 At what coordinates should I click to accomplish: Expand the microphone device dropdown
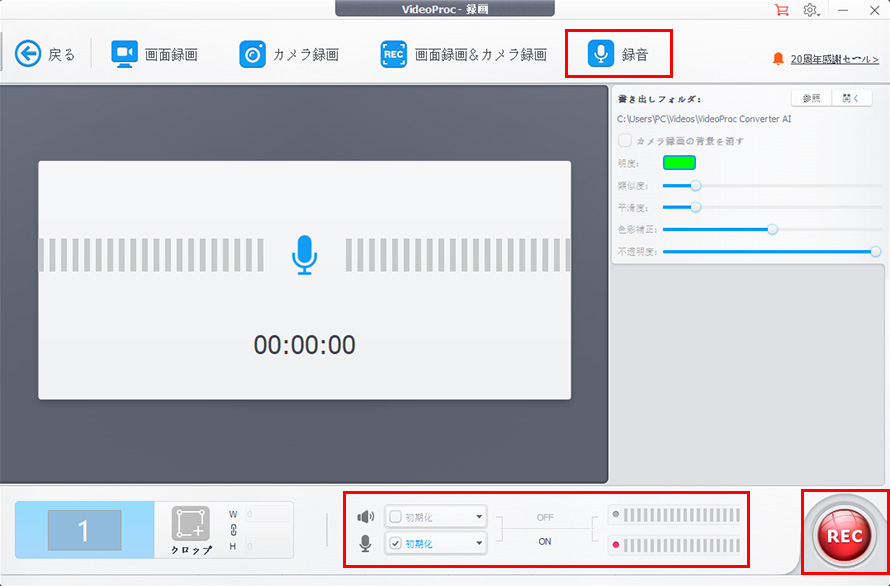479,543
